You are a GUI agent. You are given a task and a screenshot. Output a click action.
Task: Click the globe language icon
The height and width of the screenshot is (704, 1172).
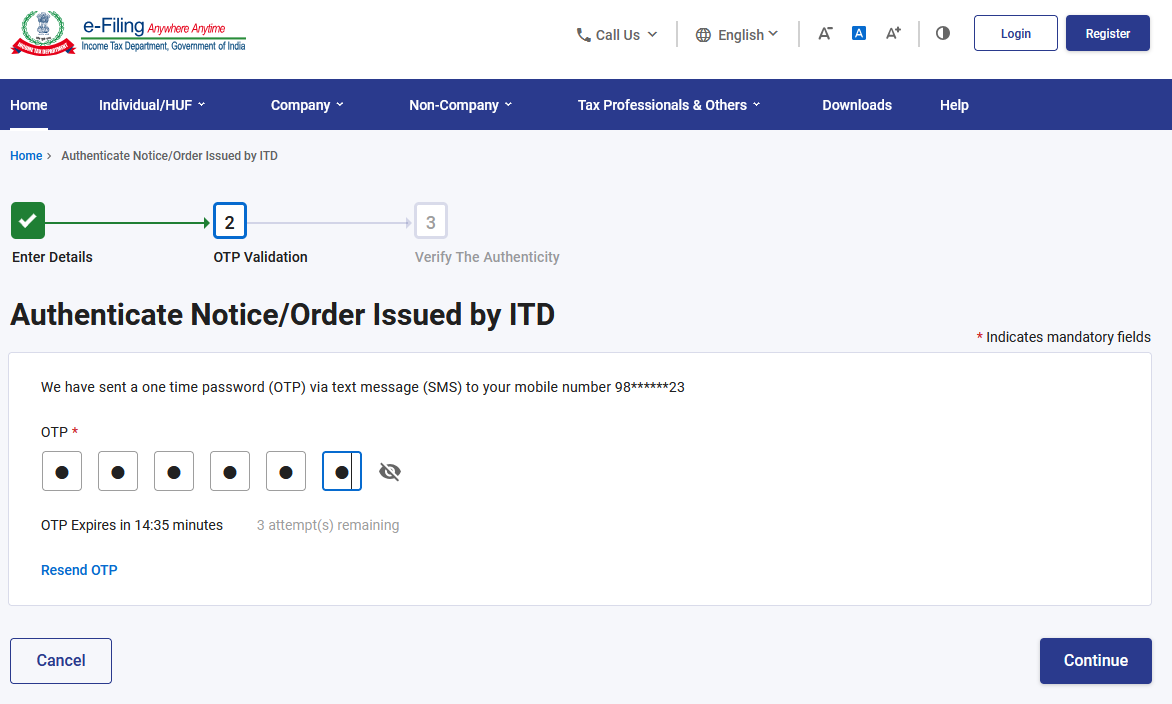point(703,34)
